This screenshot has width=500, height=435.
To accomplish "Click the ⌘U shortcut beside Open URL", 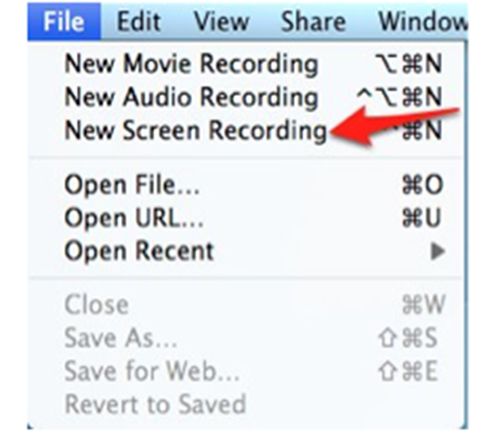I will tap(422, 218).
